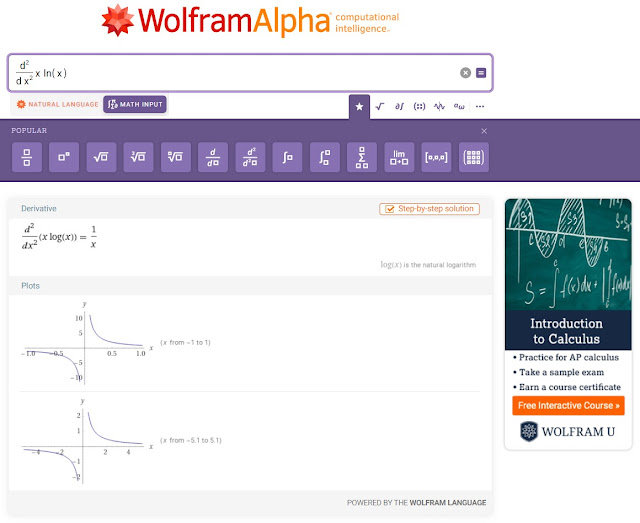Click the Wolfram Language link in footer
This screenshot has height=523, width=640.
pos(448,503)
